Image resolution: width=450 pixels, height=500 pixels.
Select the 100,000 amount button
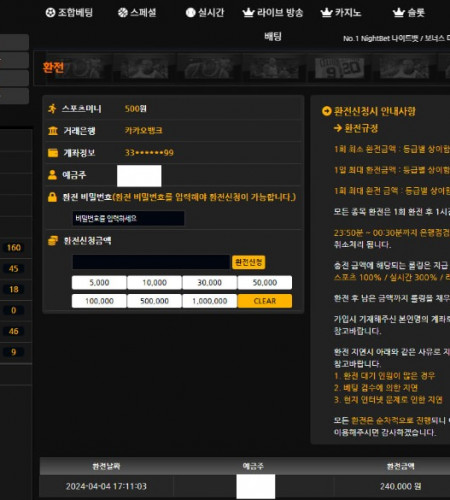pos(99,301)
